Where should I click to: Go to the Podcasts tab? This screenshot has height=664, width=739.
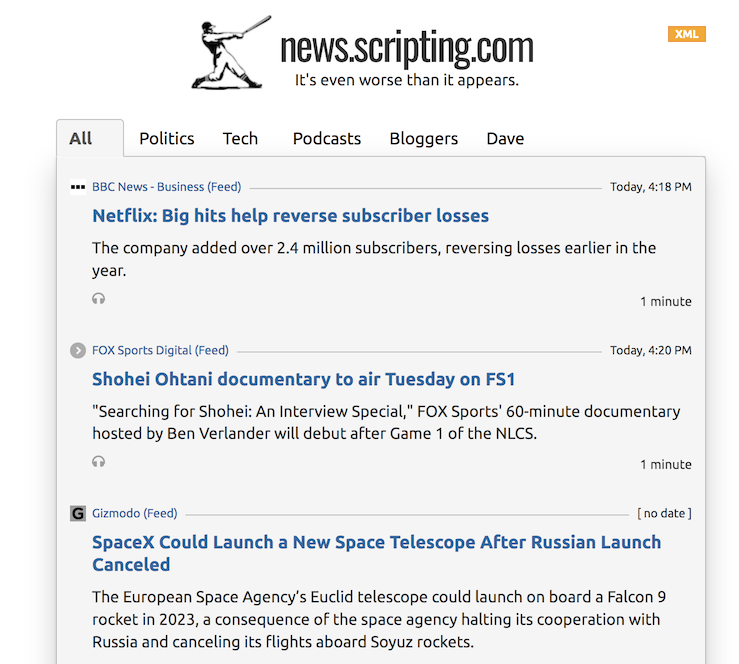click(x=327, y=139)
